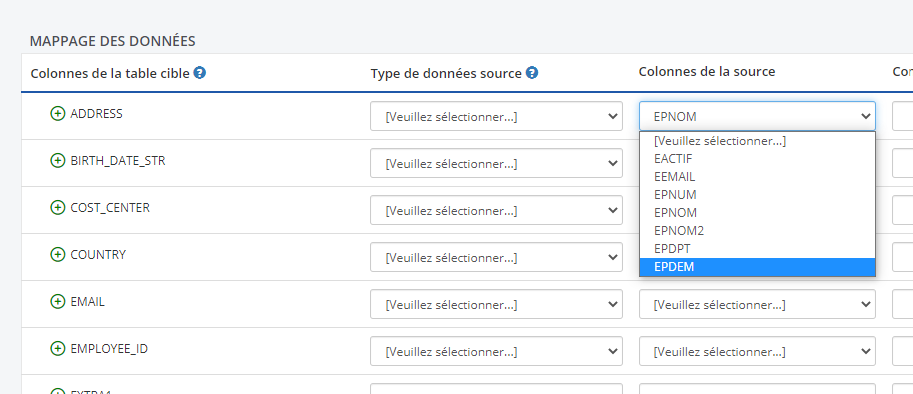Expand the EMAIL row plus icon

coord(57,301)
